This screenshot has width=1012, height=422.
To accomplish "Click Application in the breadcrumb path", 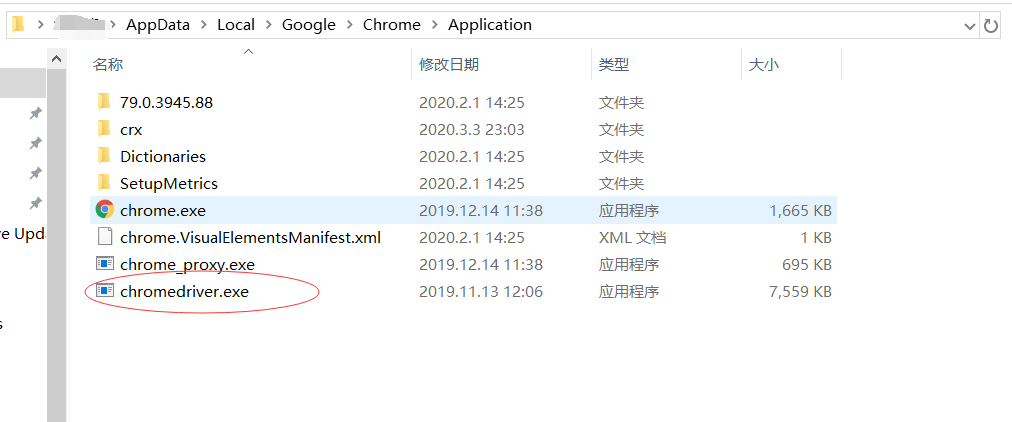I will tap(490, 25).
